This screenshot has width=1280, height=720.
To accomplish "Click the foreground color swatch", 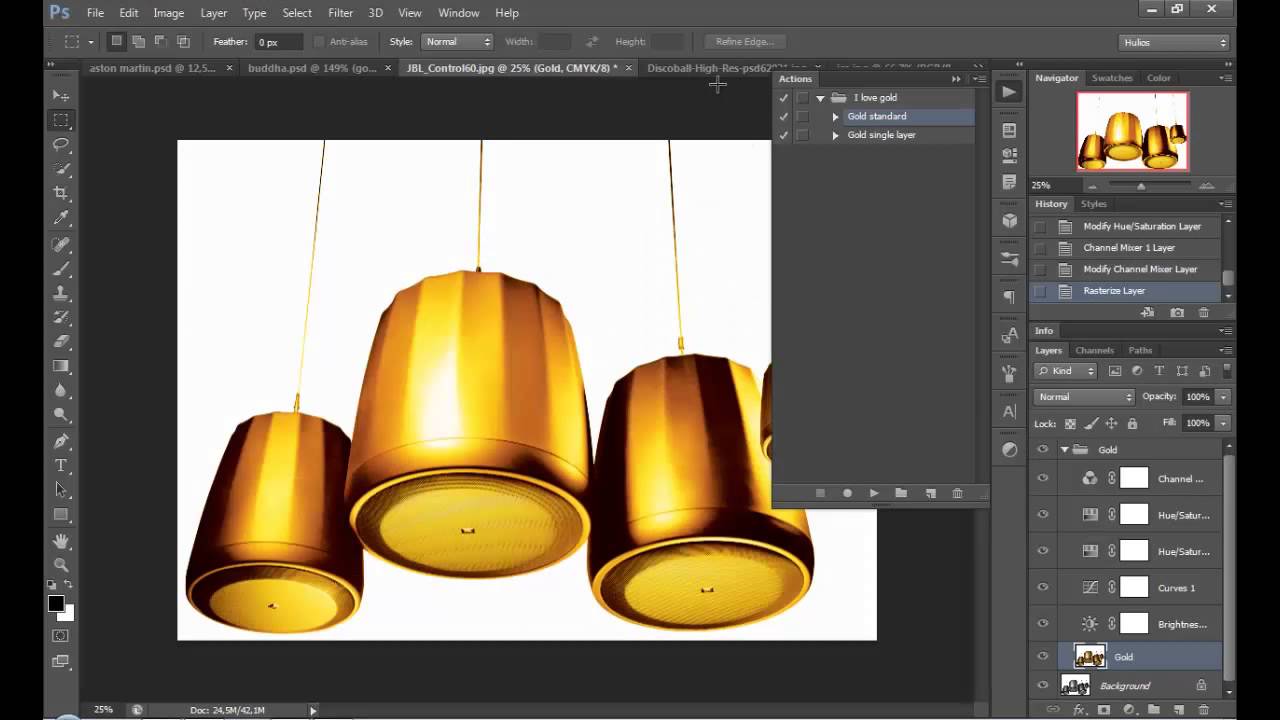I will (56, 603).
